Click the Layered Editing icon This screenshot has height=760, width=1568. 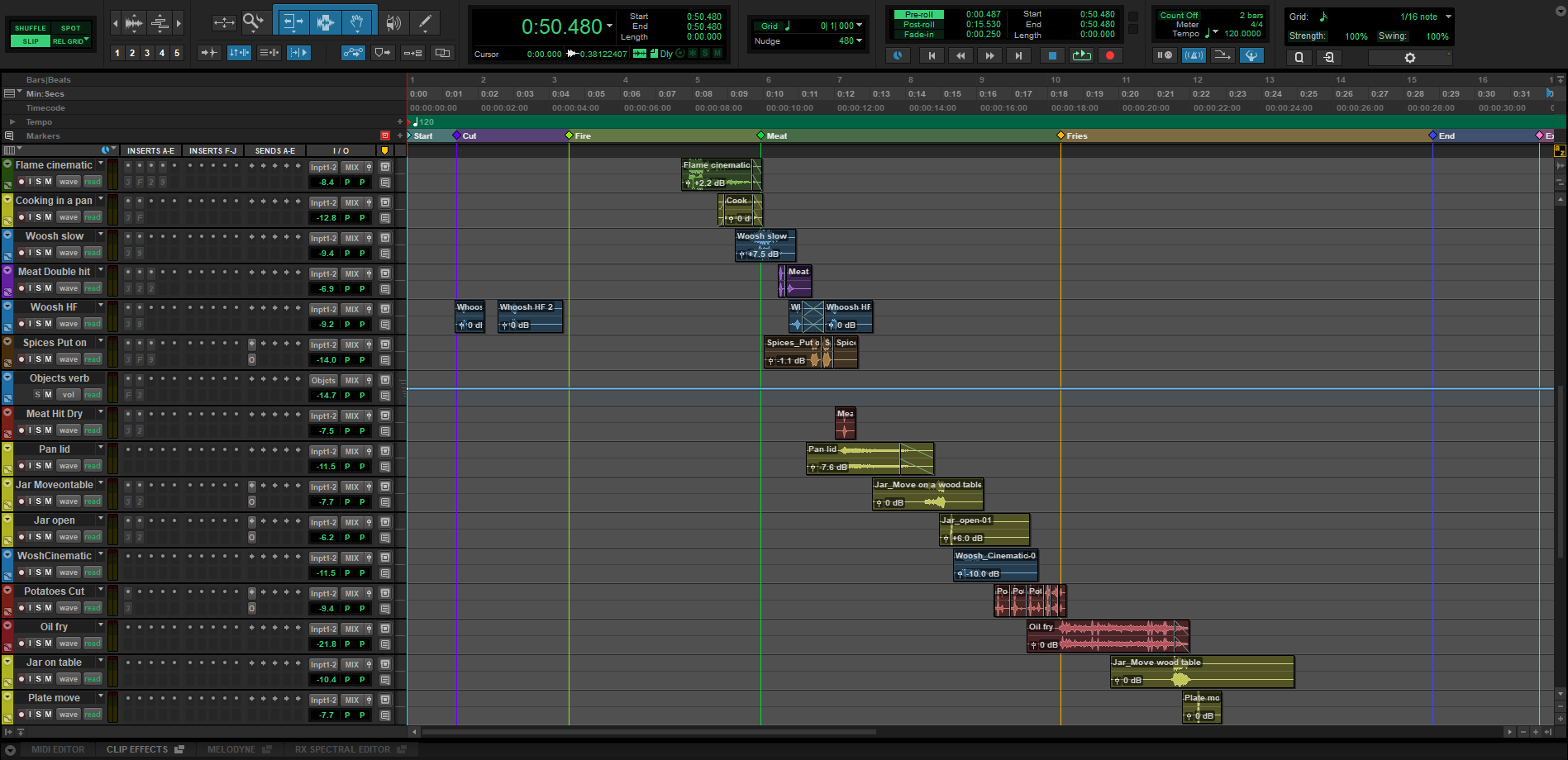click(x=443, y=53)
